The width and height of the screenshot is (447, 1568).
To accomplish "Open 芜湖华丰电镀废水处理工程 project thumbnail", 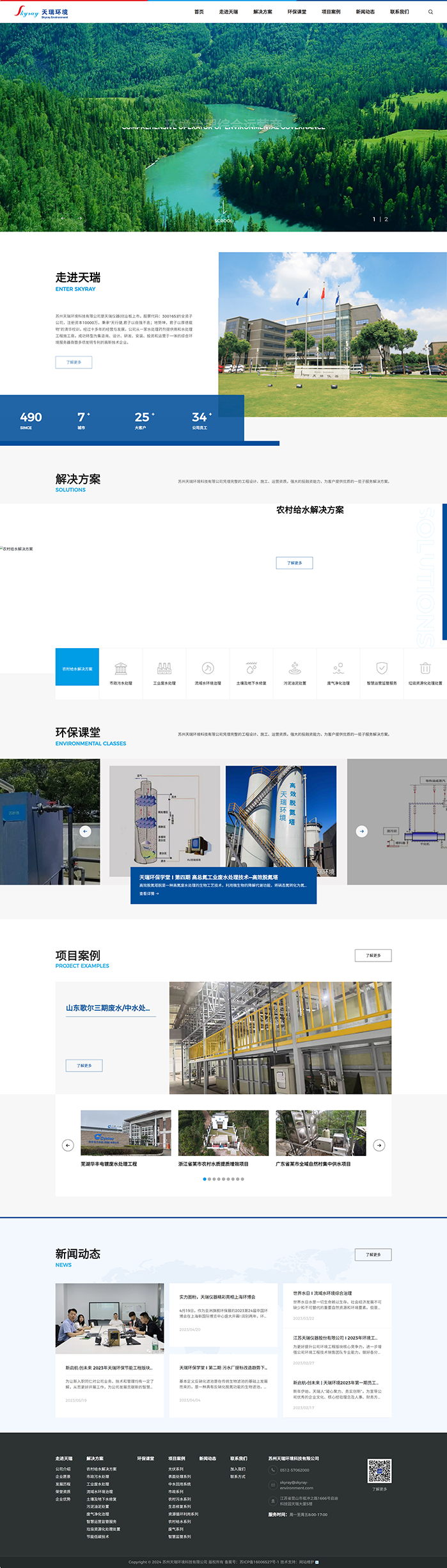I will (x=126, y=1133).
